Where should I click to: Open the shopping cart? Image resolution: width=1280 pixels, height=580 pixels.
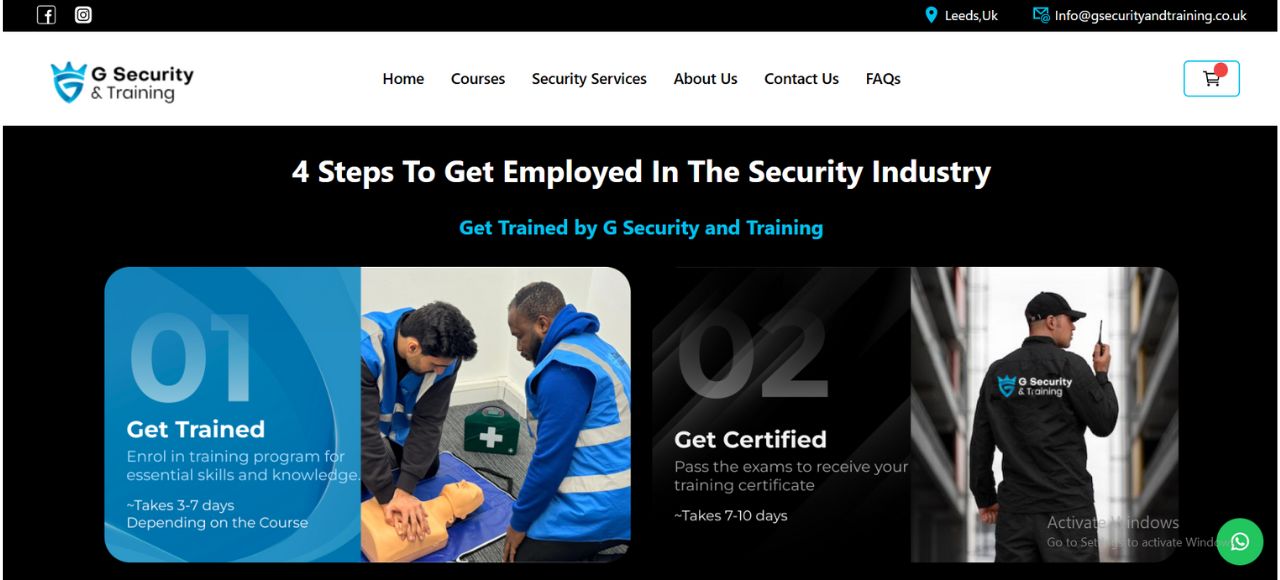click(1211, 79)
